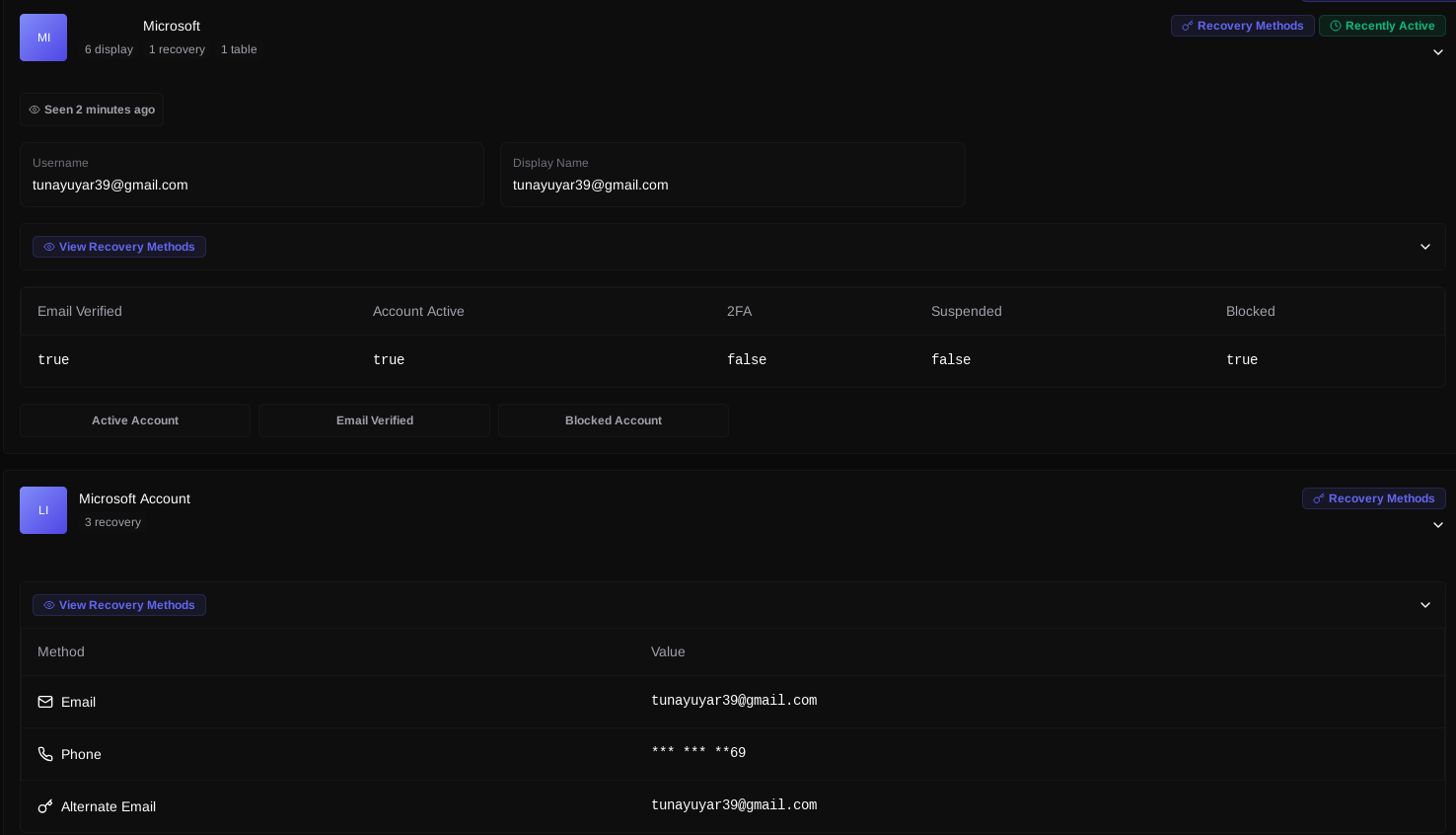Click Recovery Methods badge on Microsoft Account card
This screenshot has width=1456, height=835.
[x=1374, y=498]
